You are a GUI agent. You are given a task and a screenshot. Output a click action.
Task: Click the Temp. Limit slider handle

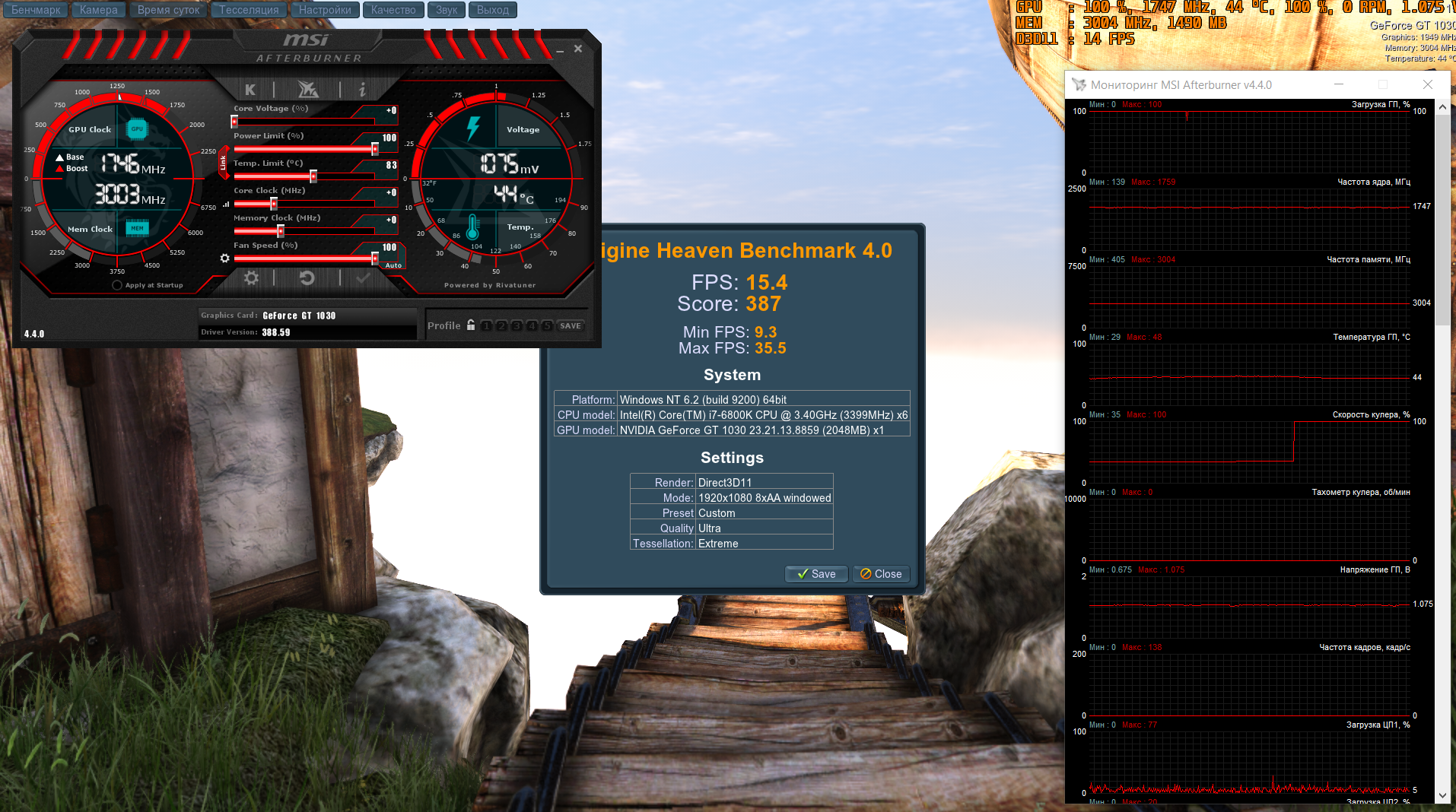(x=313, y=176)
